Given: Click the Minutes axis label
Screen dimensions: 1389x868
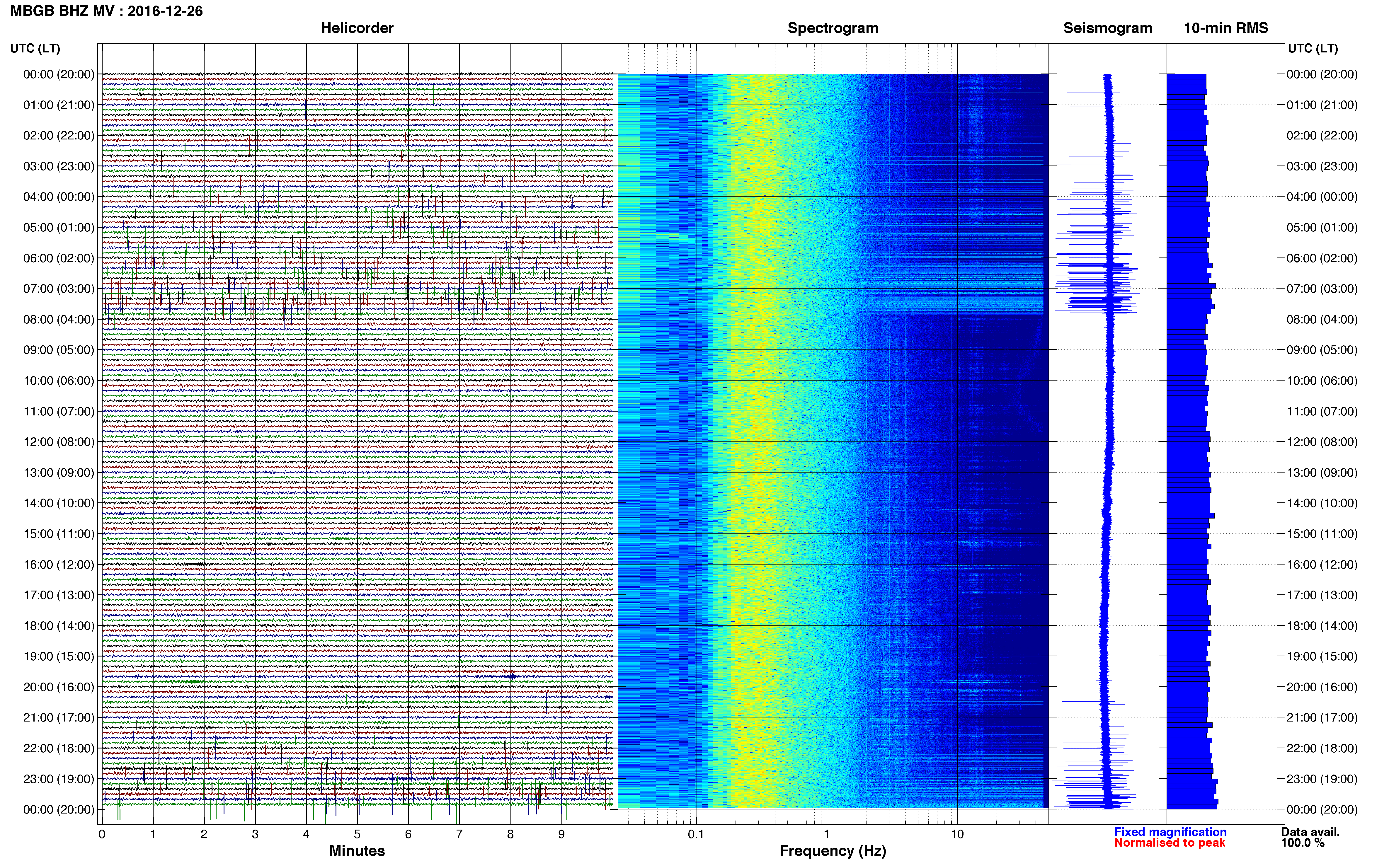Looking at the screenshot, I should [357, 851].
